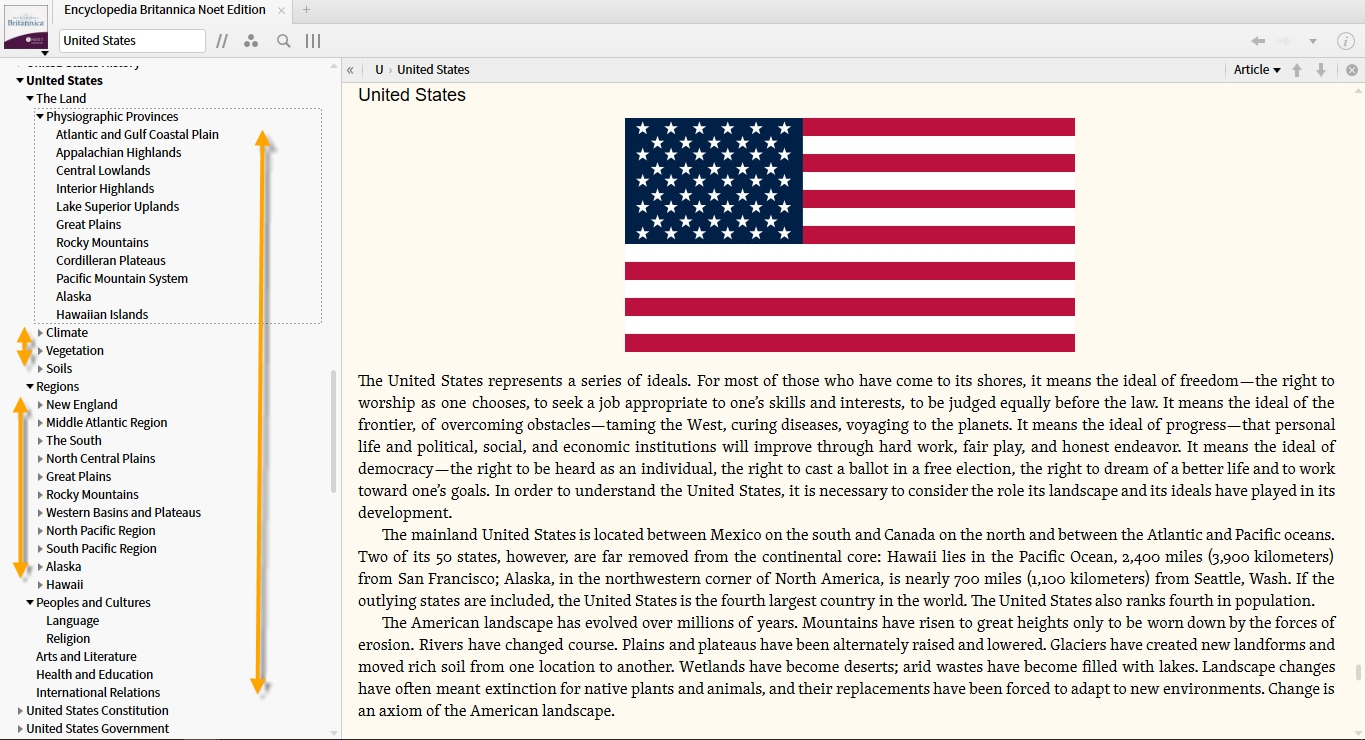Open the visual filters three-dots icon
The width and height of the screenshot is (1365, 740).
click(x=251, y=41)
